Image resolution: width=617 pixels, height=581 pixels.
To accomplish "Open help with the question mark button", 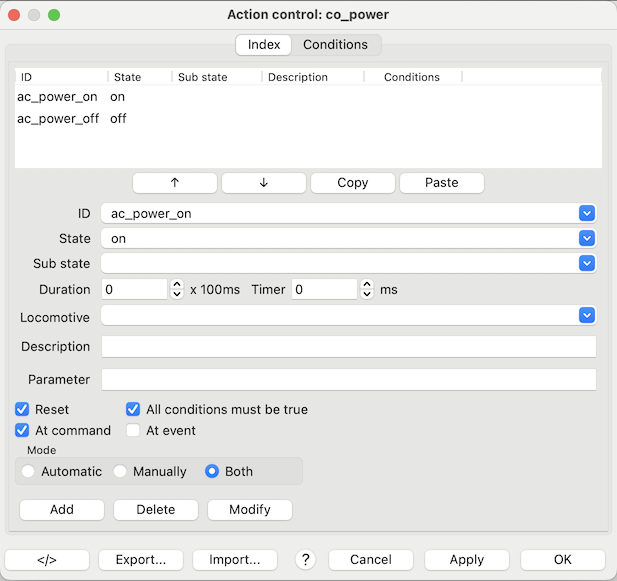I will click(305, 560).
